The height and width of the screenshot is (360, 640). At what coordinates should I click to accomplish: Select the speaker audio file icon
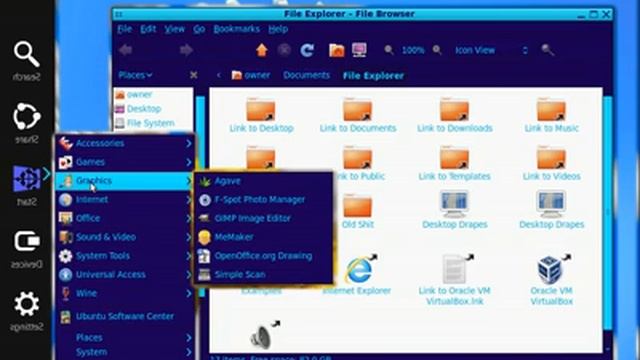point(264,335)
